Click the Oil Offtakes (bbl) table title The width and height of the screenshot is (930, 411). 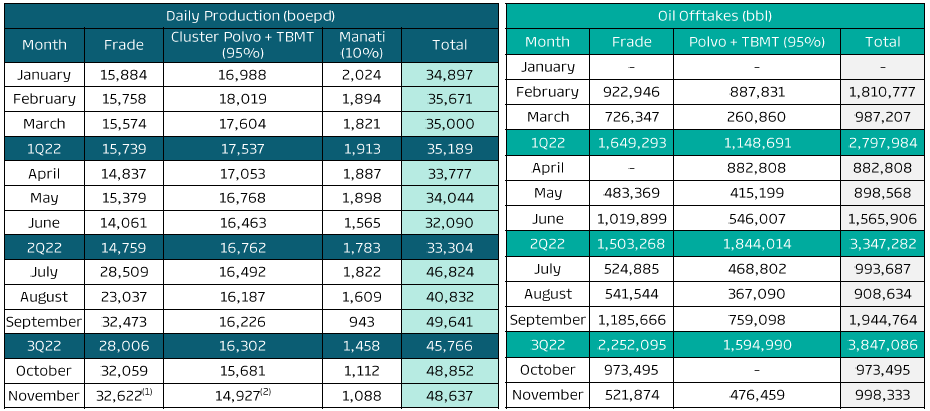tap(715, 16)
